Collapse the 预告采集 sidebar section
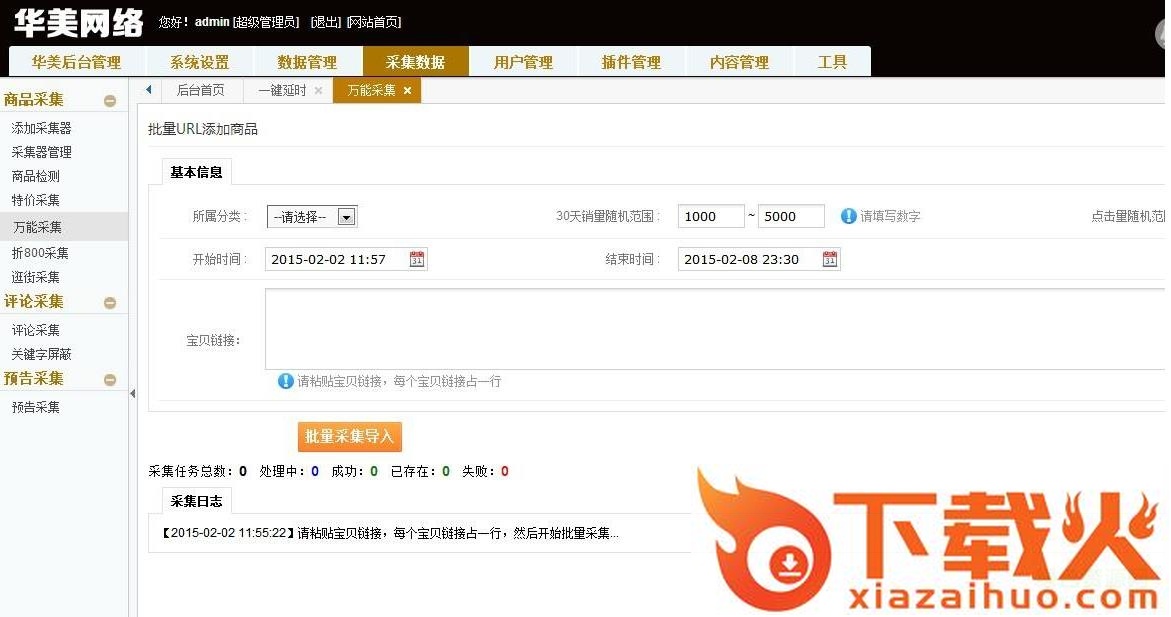The image size is (1171, 617). [110, 380]
